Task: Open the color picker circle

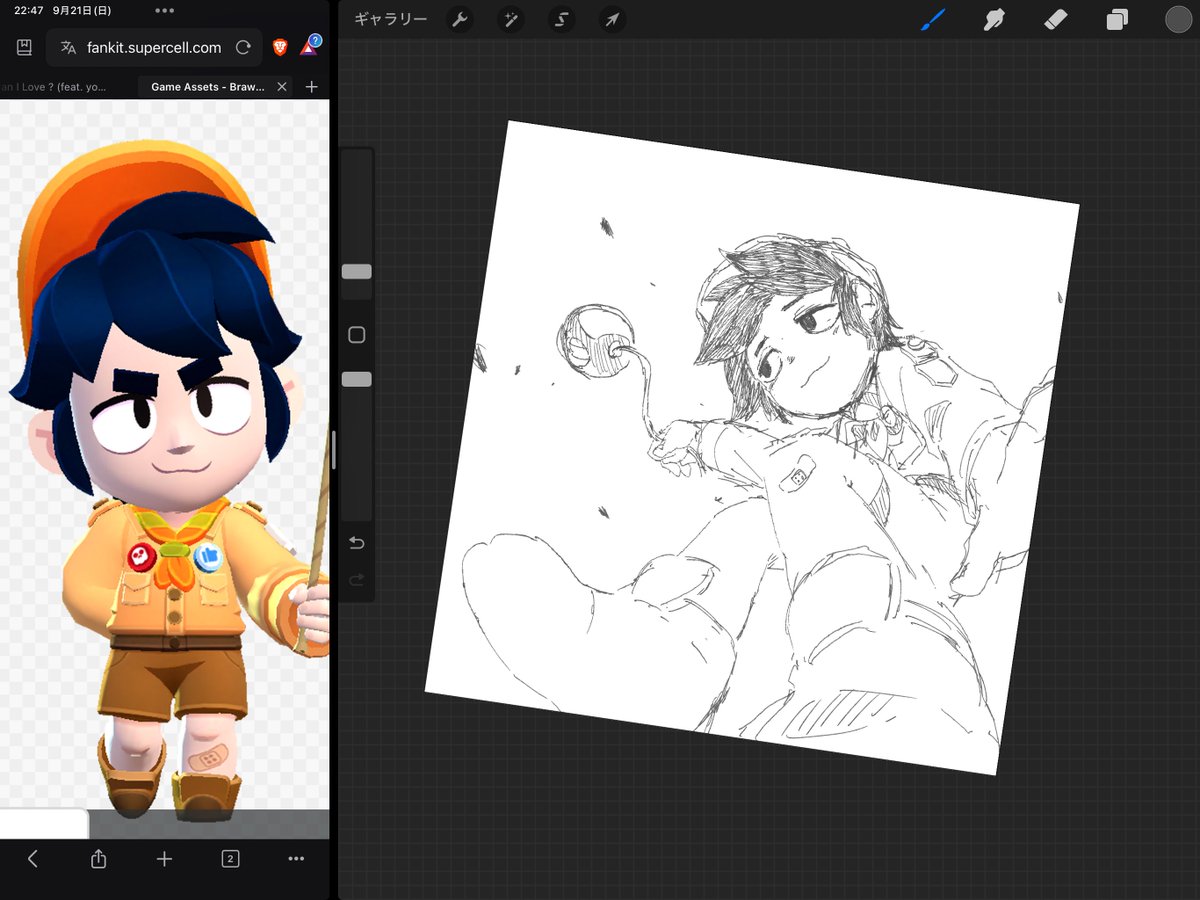Action: click(1178, 19)
